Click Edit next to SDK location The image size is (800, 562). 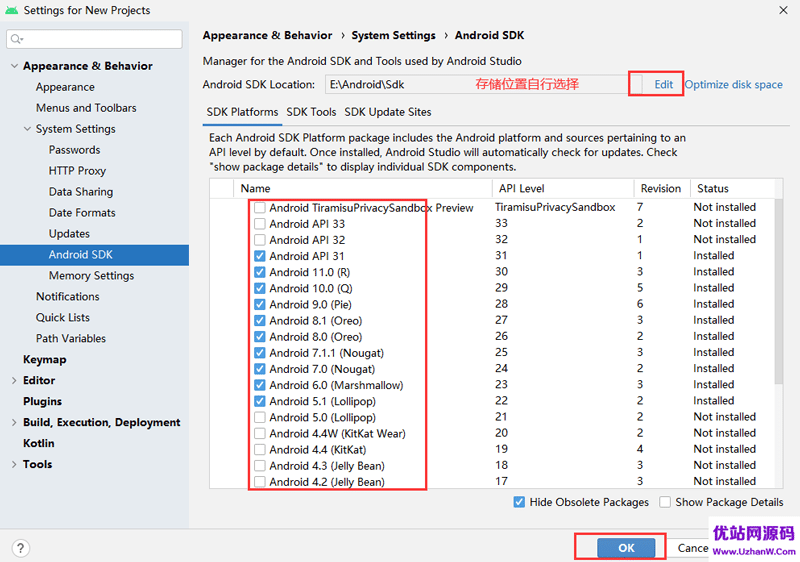tap(663, 85)
